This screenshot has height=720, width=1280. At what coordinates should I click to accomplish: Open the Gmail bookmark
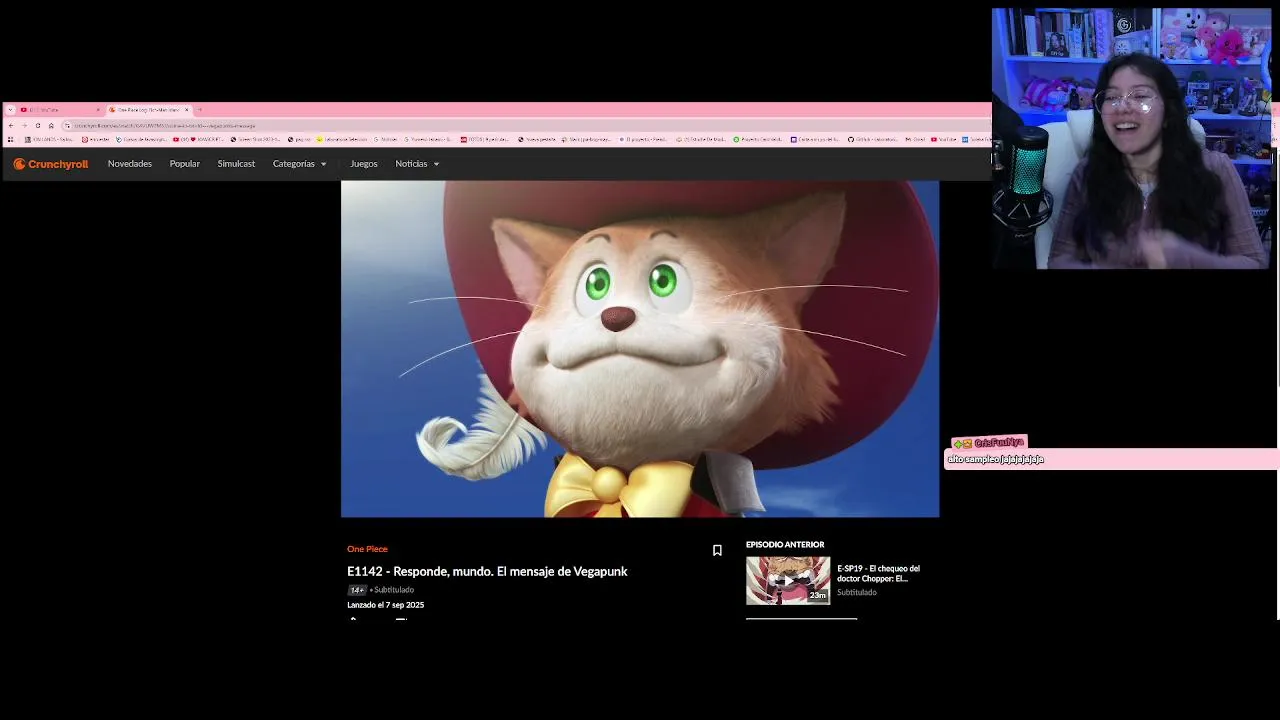916,139
